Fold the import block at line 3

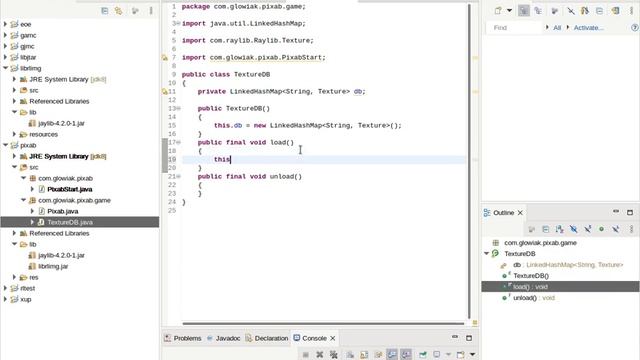pos(178,24)
